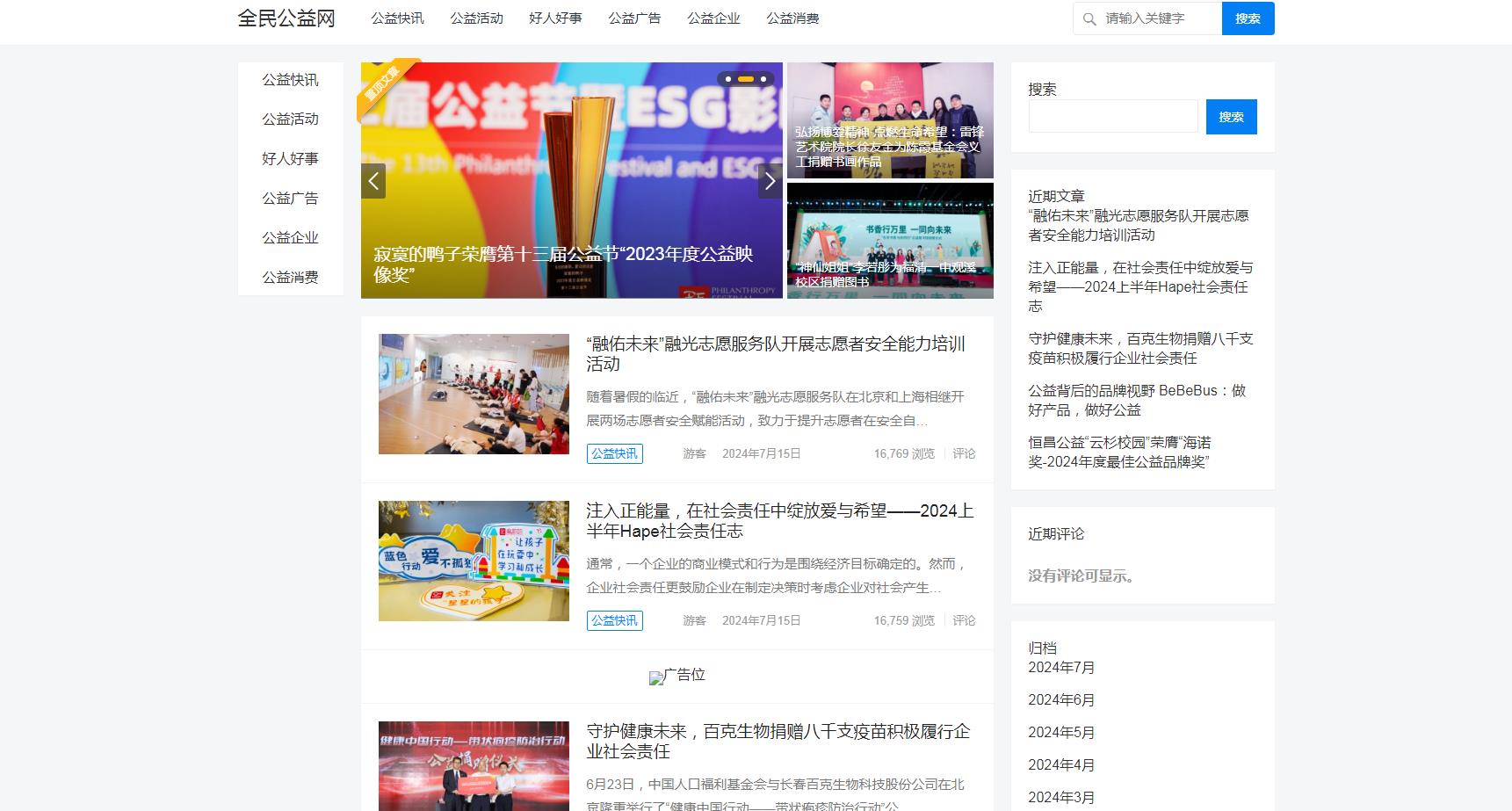This screenshot has width=1512, height=811.
Task: Open 公益广告 in top navigation
Action: point(634,18)
